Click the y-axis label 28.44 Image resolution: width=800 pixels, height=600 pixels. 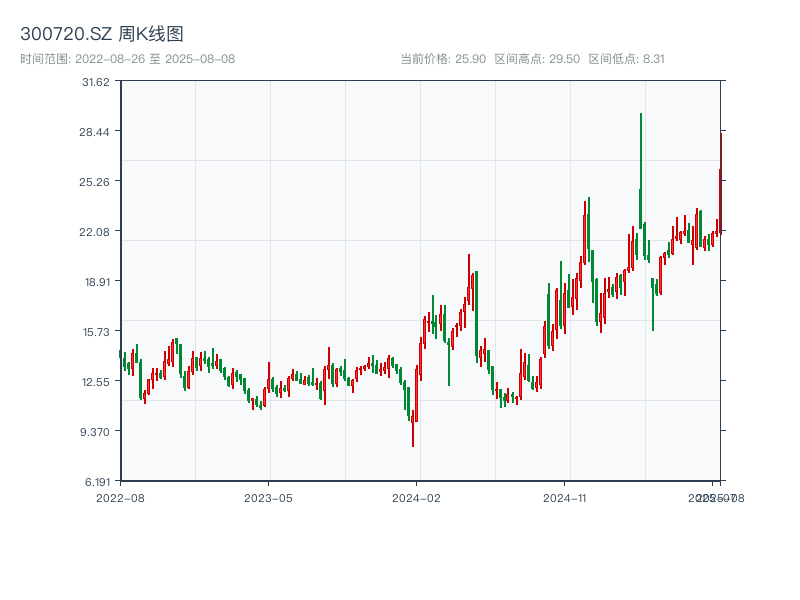click(x=94, y=132)
